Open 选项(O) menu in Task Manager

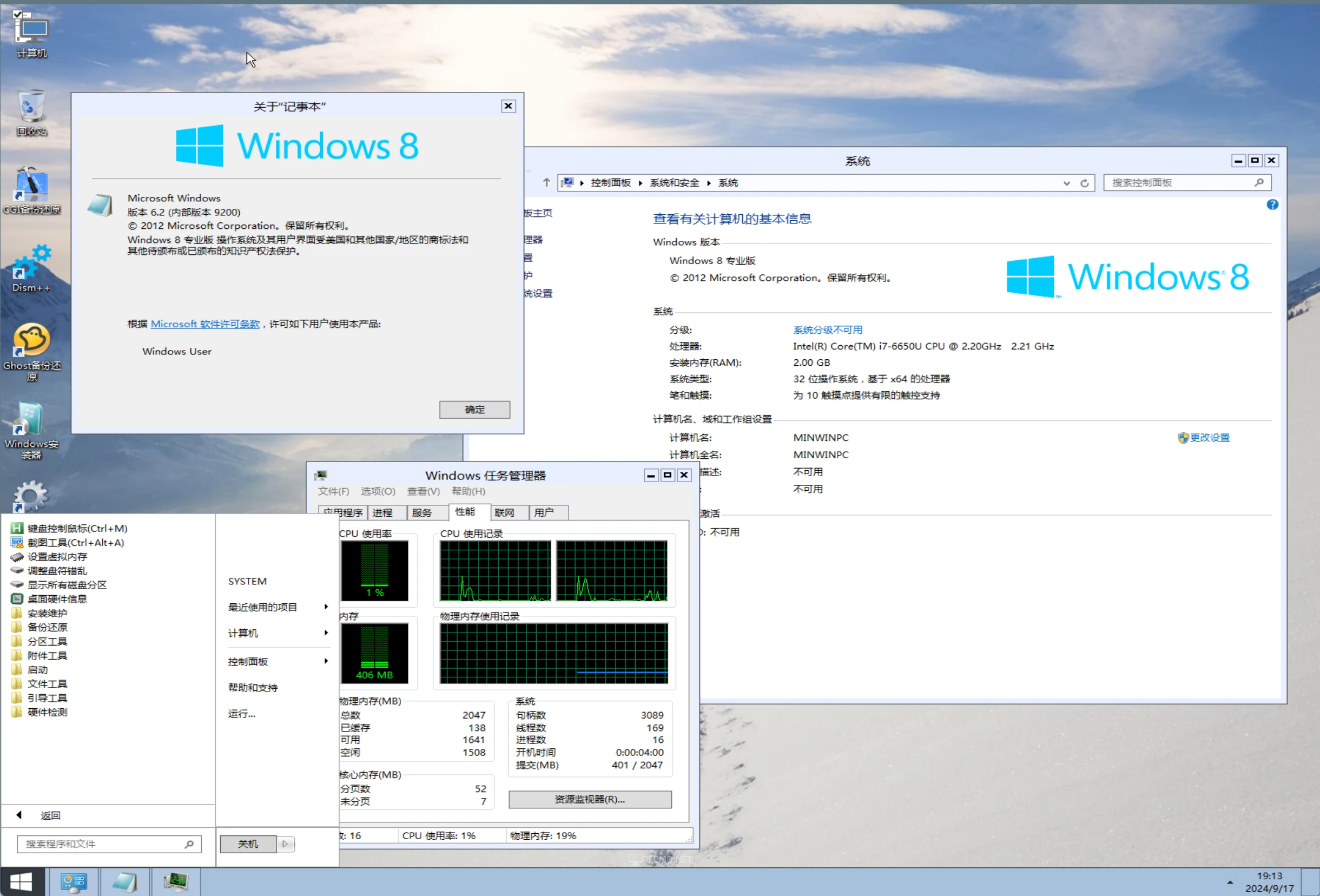tap(378, 491)
